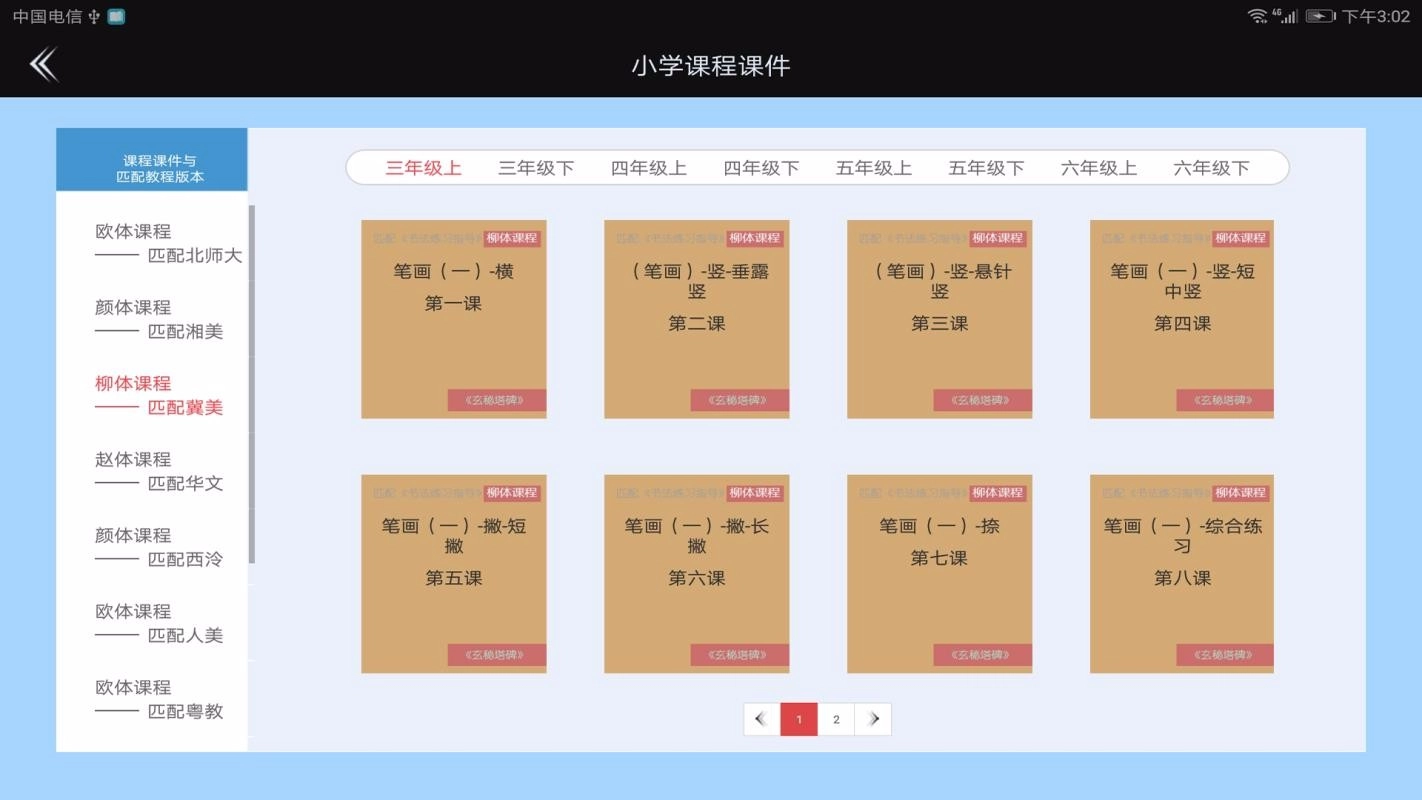Open lesson 笔画（一）-捺 第七课
This screenshot has width=1422, height=800.
pyautogui.click(x=939, y=573)
